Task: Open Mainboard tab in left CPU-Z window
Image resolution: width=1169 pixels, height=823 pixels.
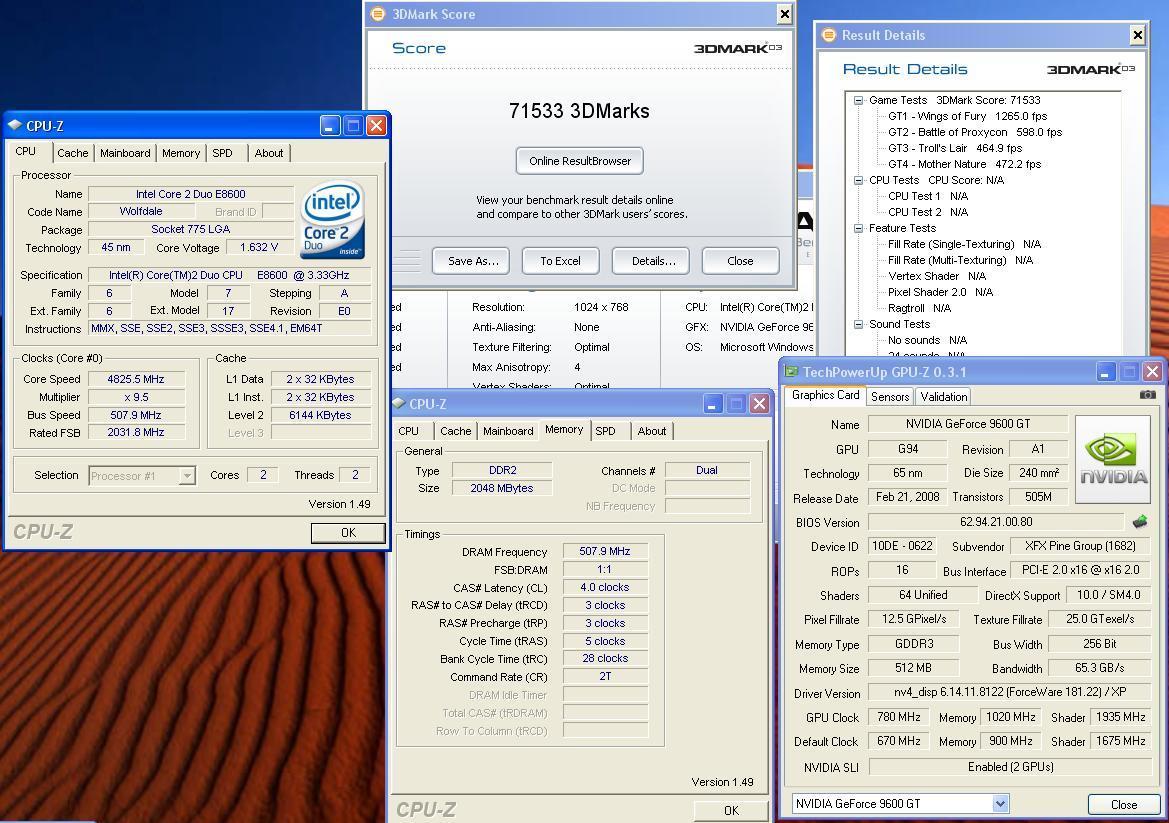Action: click(x=125, y=153)
